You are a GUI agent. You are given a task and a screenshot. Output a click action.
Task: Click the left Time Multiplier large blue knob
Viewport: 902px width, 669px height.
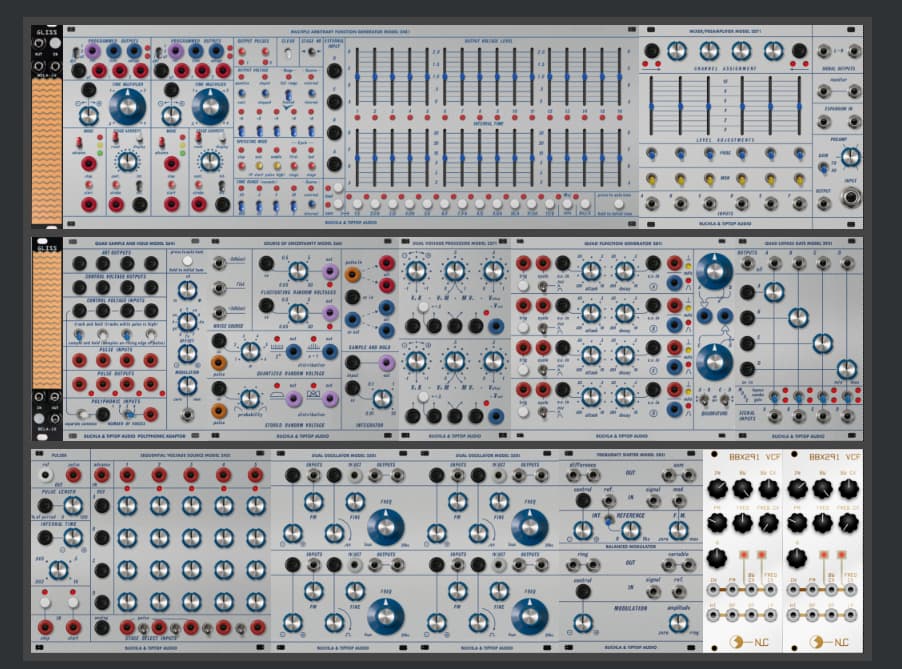[x=127, y=106]
